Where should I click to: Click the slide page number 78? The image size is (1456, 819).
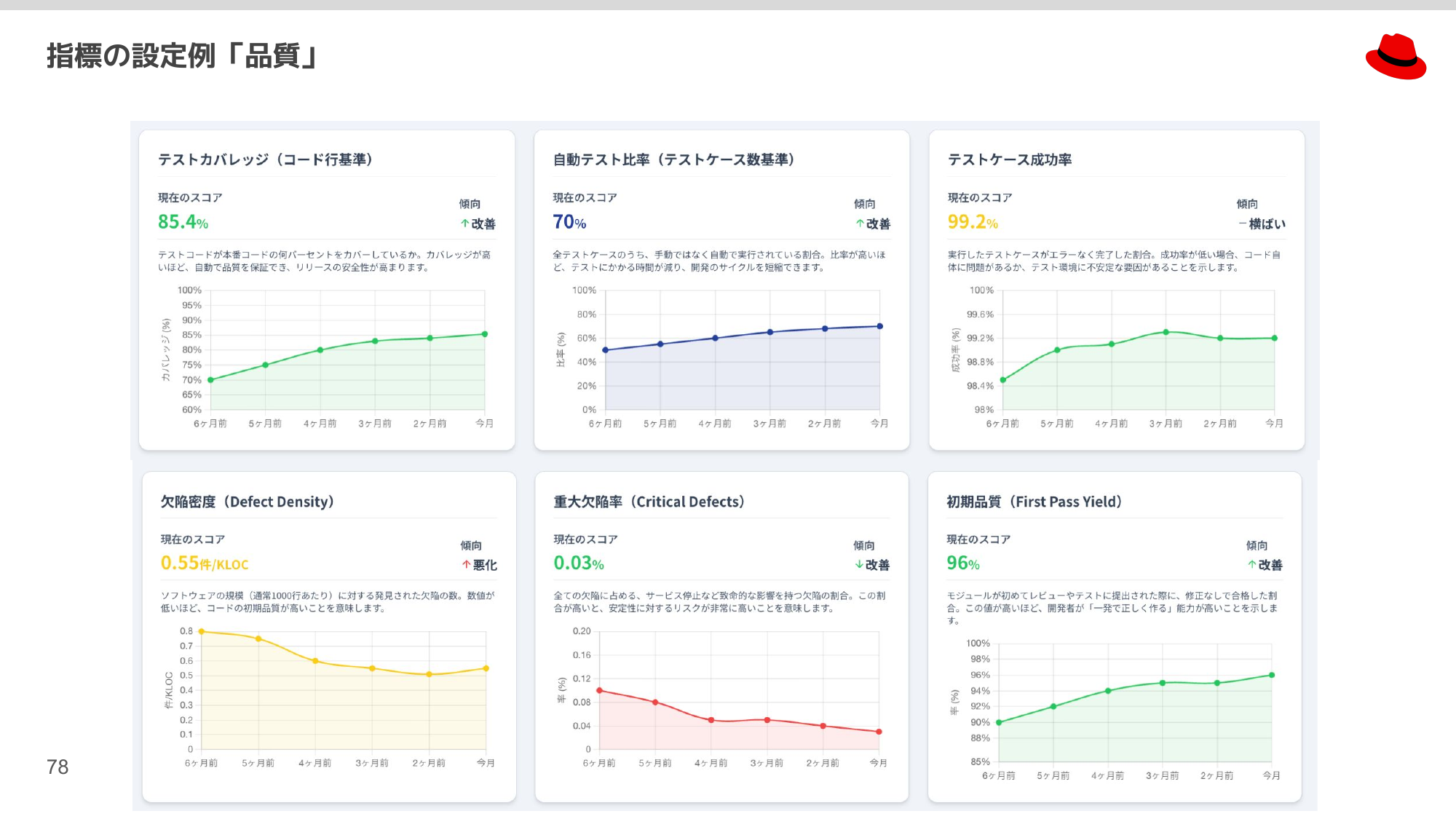point(58,767)
